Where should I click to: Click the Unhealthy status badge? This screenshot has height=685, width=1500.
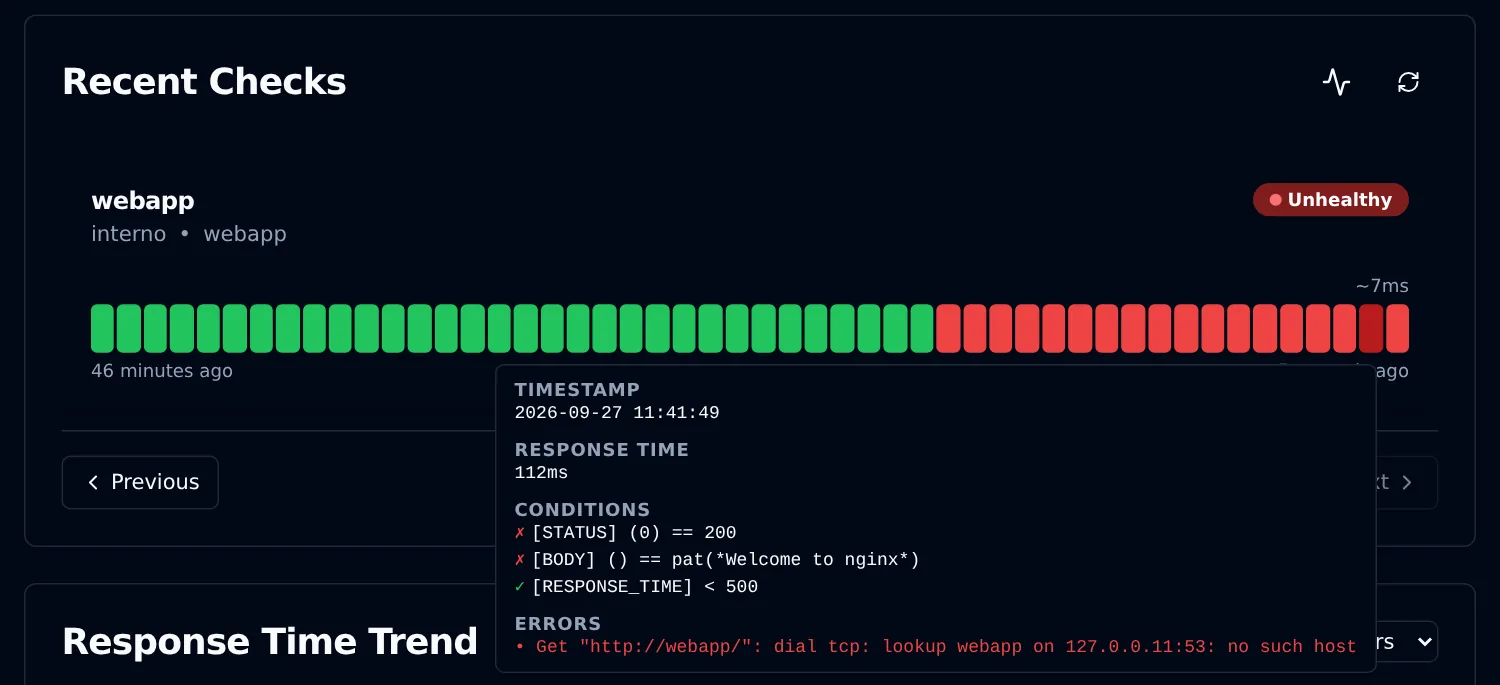point(1330,200)
